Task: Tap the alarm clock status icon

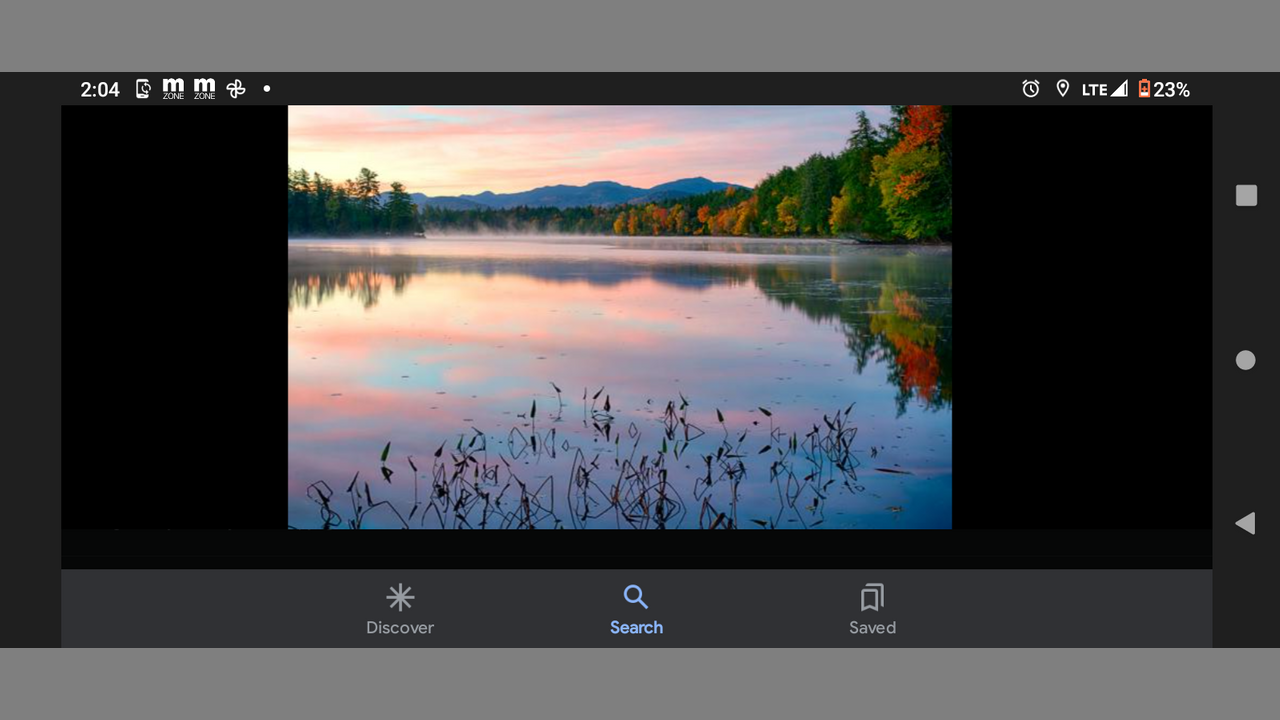Action: (x=1030, y=89)
